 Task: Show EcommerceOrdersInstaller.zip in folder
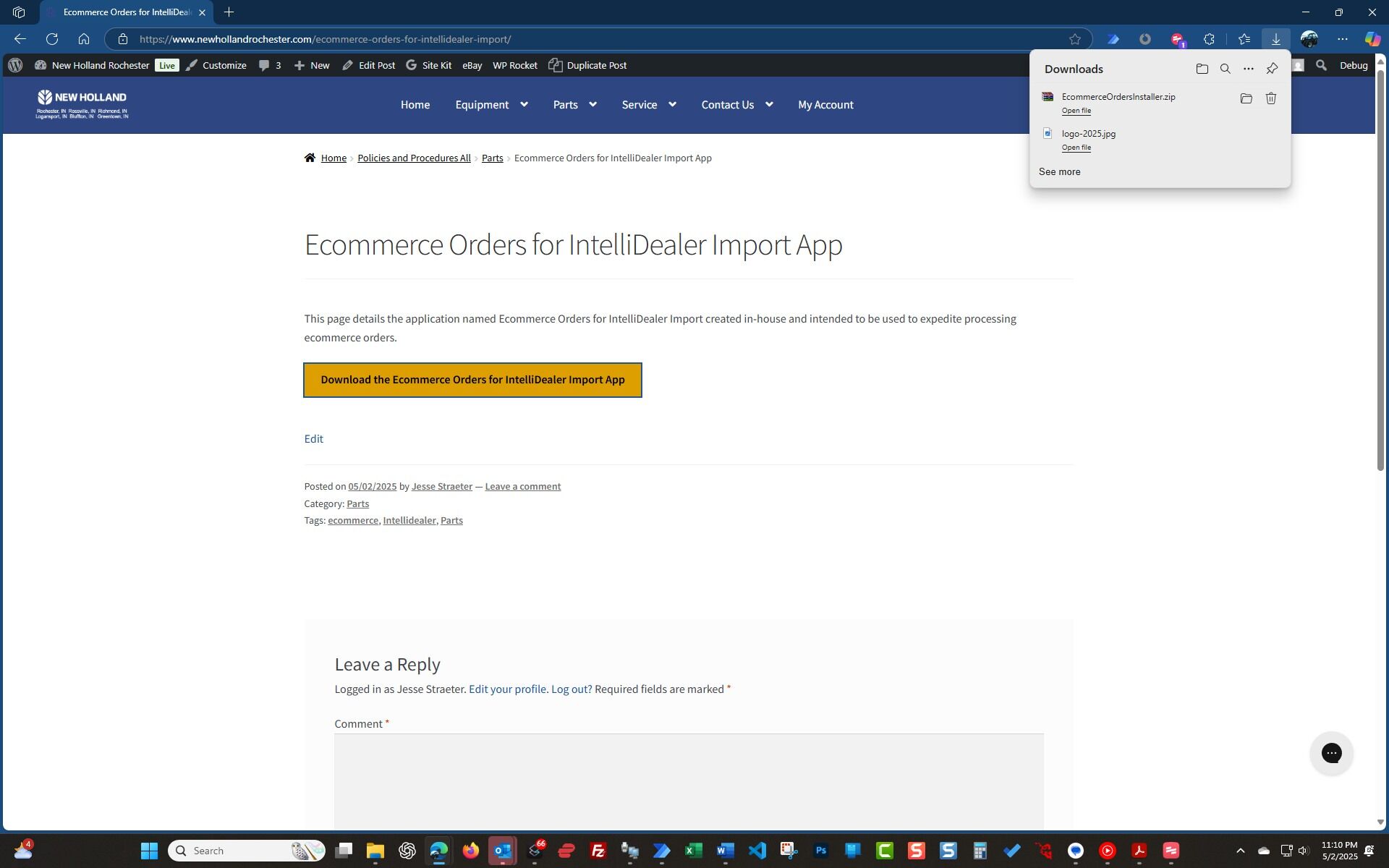(x=1246, y=98)
